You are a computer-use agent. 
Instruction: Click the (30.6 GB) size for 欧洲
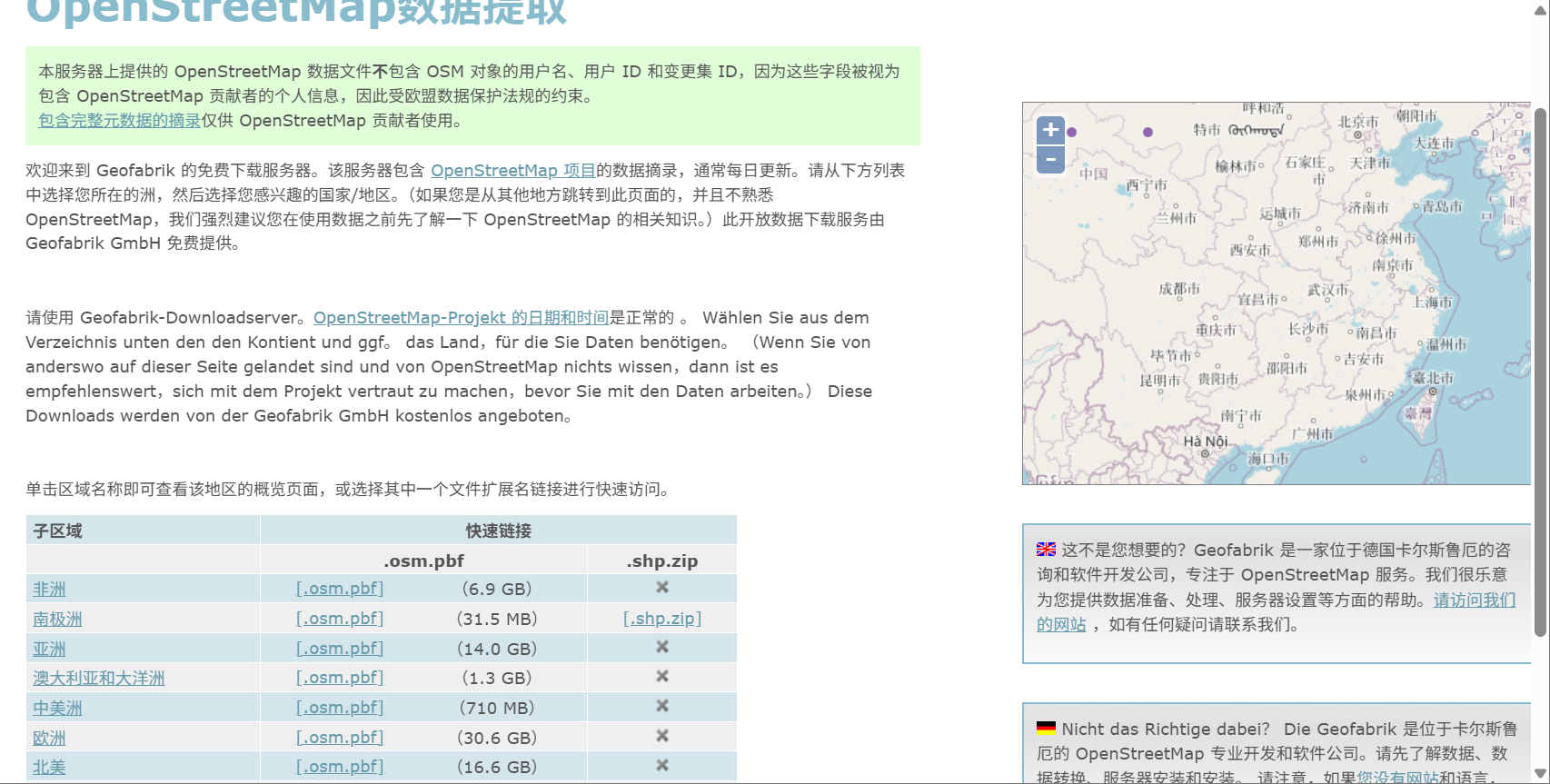coord(497,738)
